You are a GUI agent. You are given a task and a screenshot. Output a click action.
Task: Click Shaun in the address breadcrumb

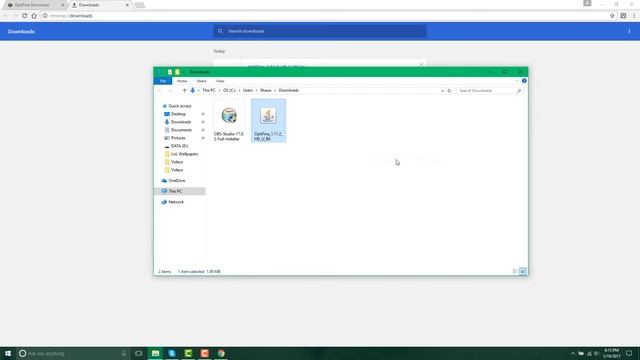coord(266,90)
